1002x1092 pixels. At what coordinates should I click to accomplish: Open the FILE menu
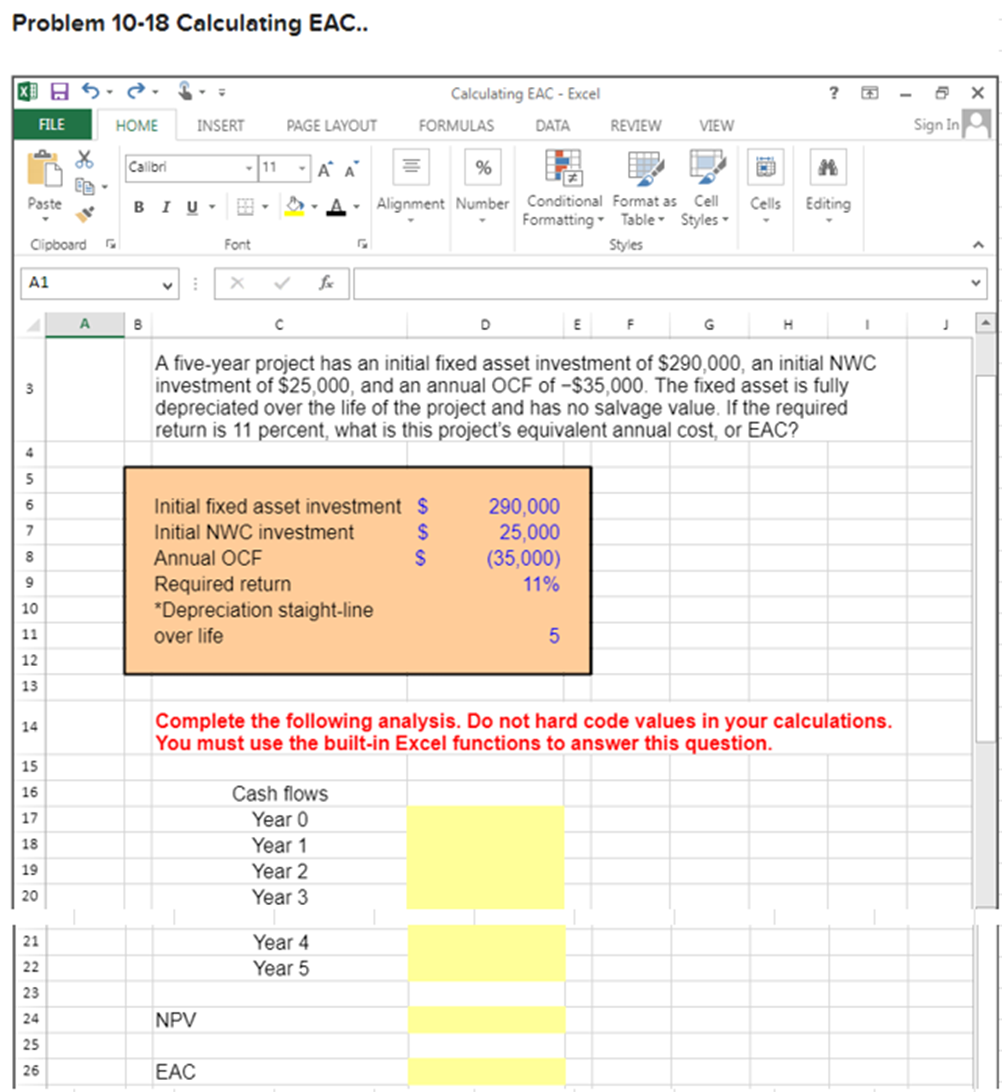50,125
